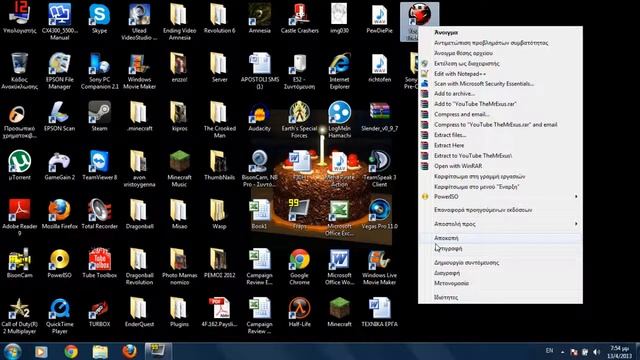Select the Mozilla Firefox desktop icon
640x360 pixels.
click(60, 211)
